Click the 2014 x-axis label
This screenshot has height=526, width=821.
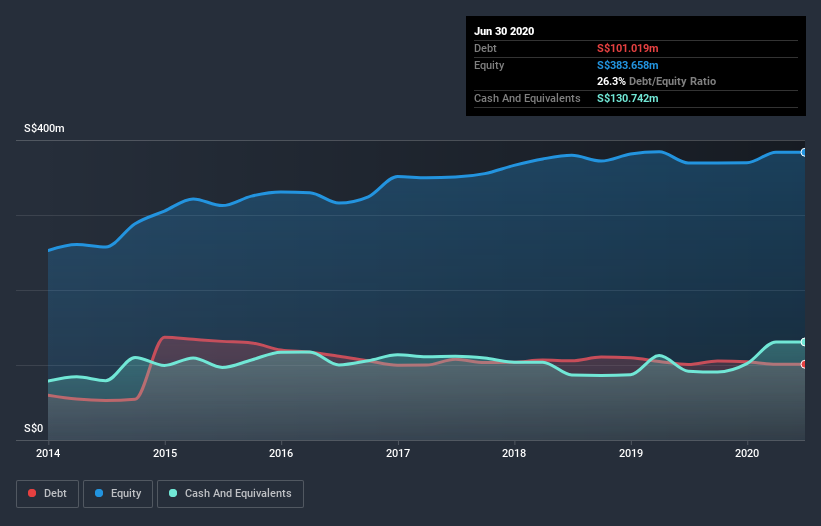tap(48, 453)
